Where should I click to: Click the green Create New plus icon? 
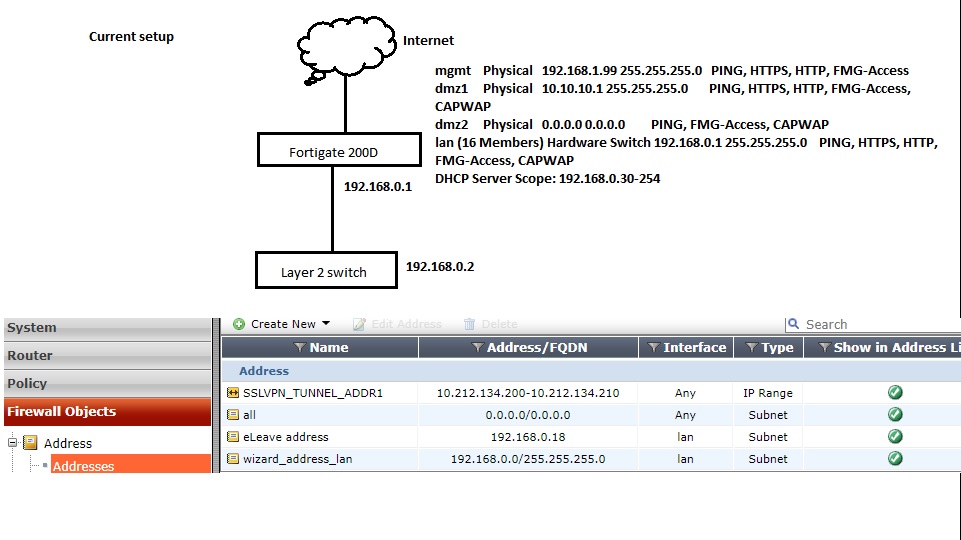pos(239,324)
